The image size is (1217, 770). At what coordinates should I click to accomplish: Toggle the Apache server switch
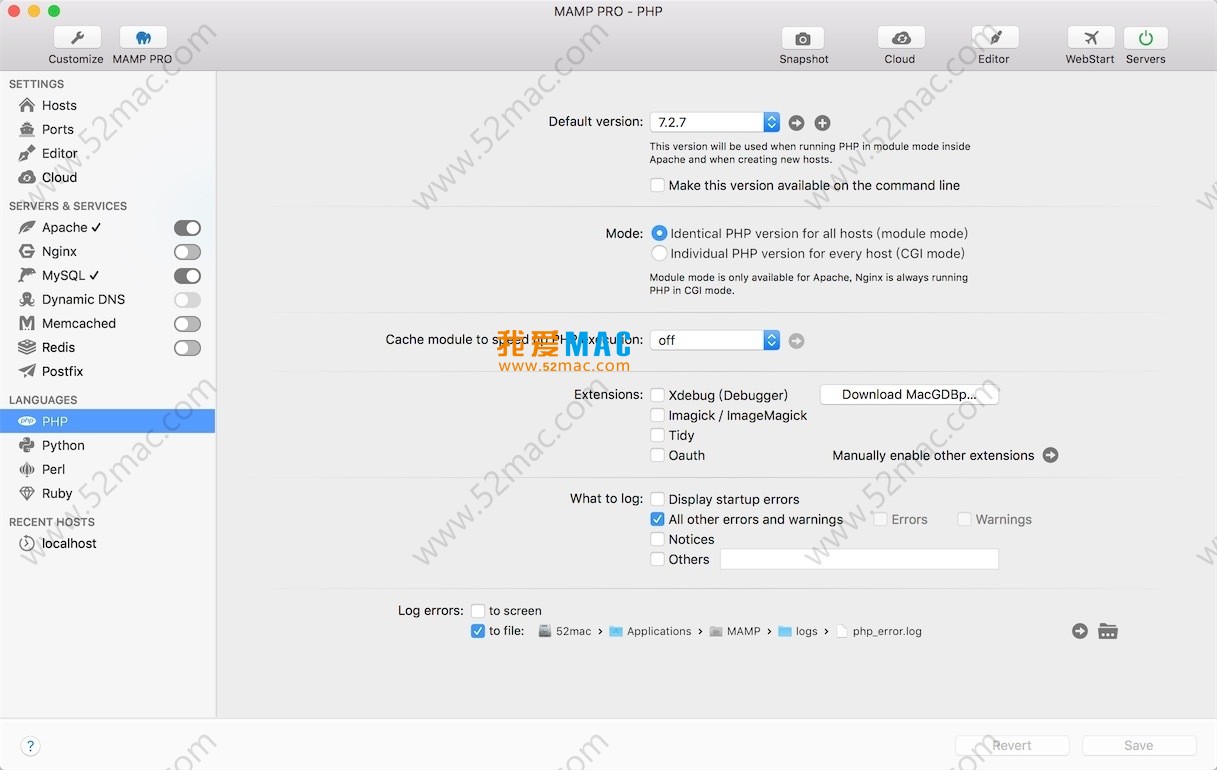tap(187, 228)
